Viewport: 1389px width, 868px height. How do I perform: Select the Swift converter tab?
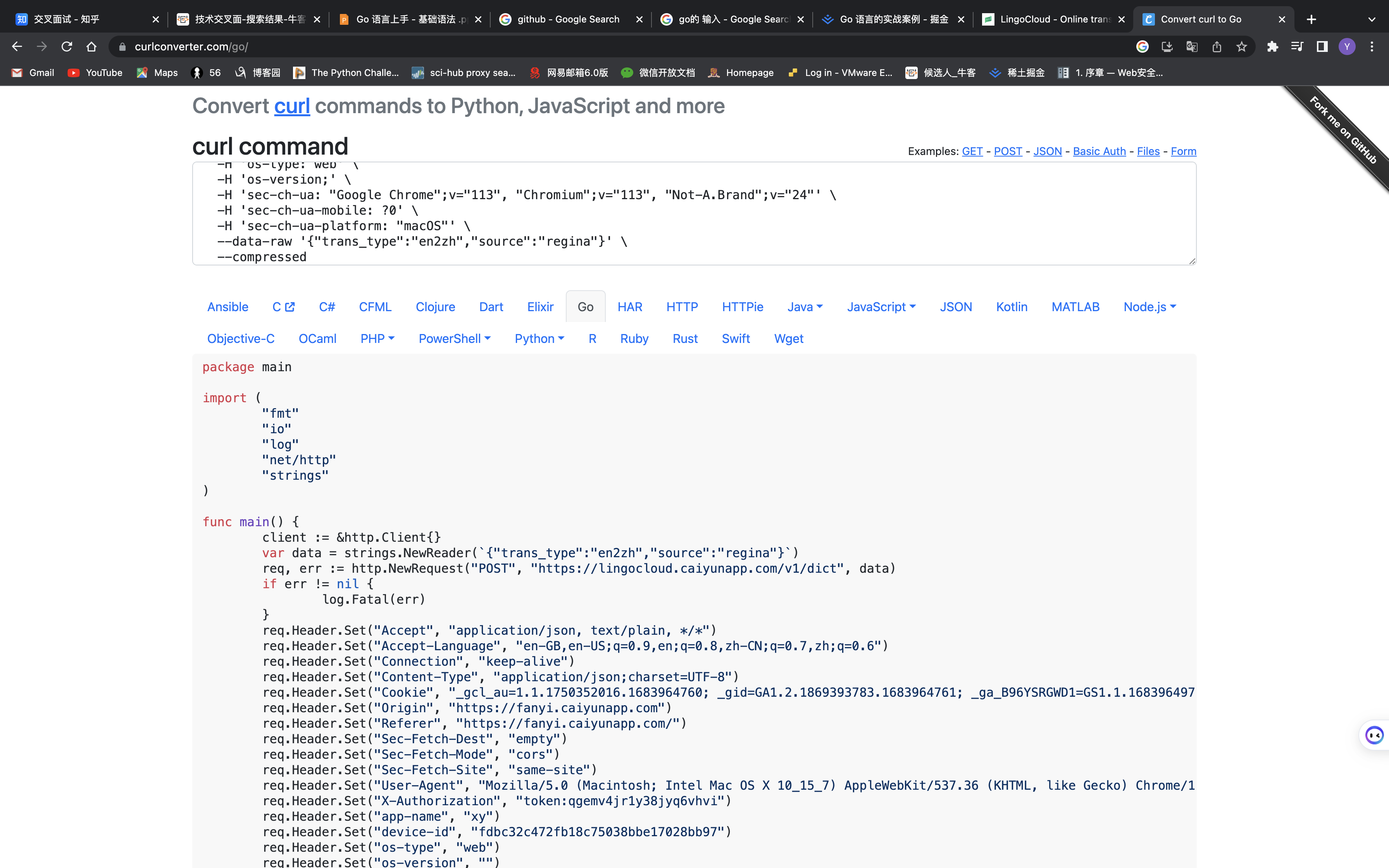736,339
